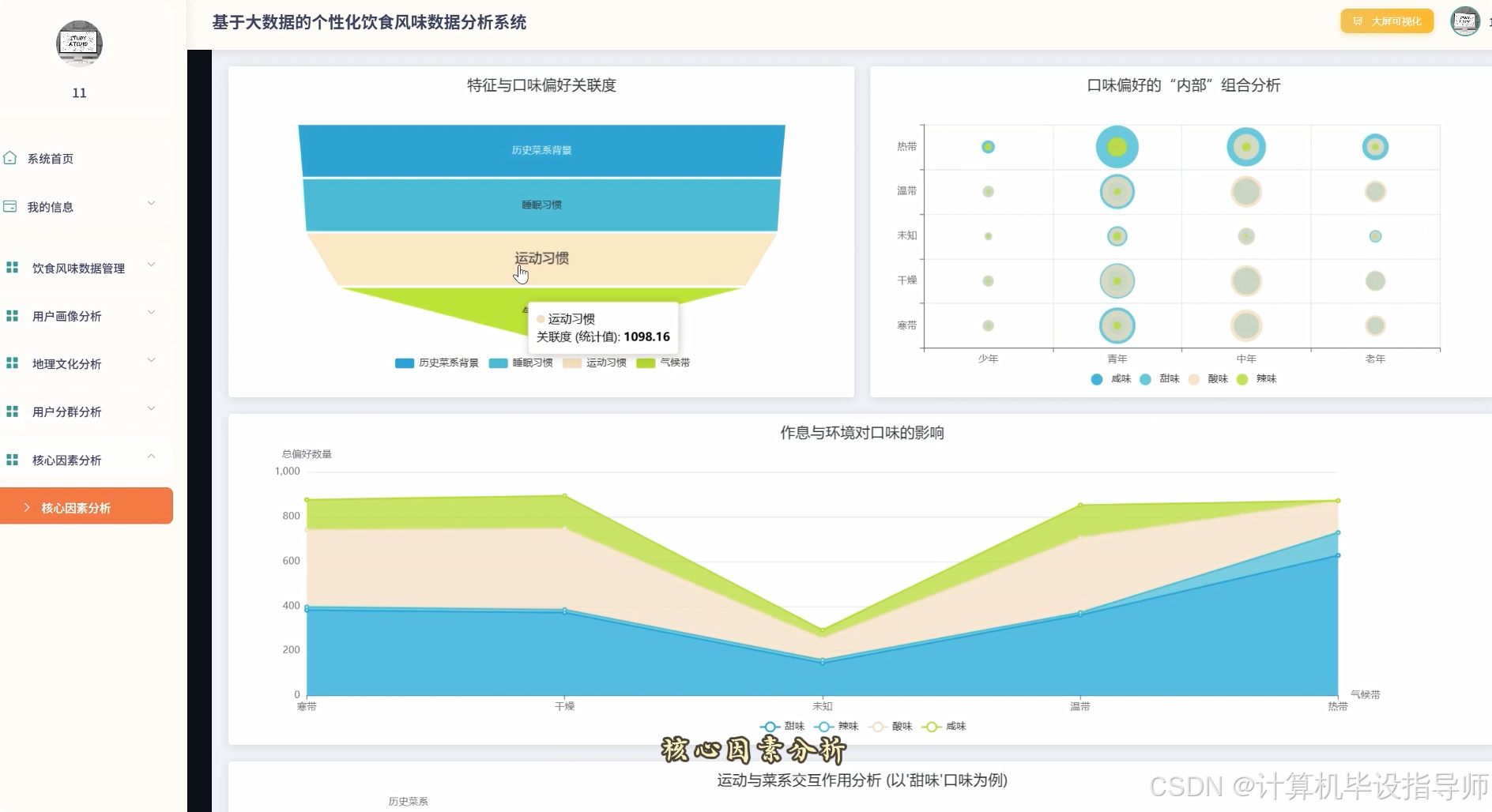Collapse the 核心因素分析 menu chevron

point(151,456)
